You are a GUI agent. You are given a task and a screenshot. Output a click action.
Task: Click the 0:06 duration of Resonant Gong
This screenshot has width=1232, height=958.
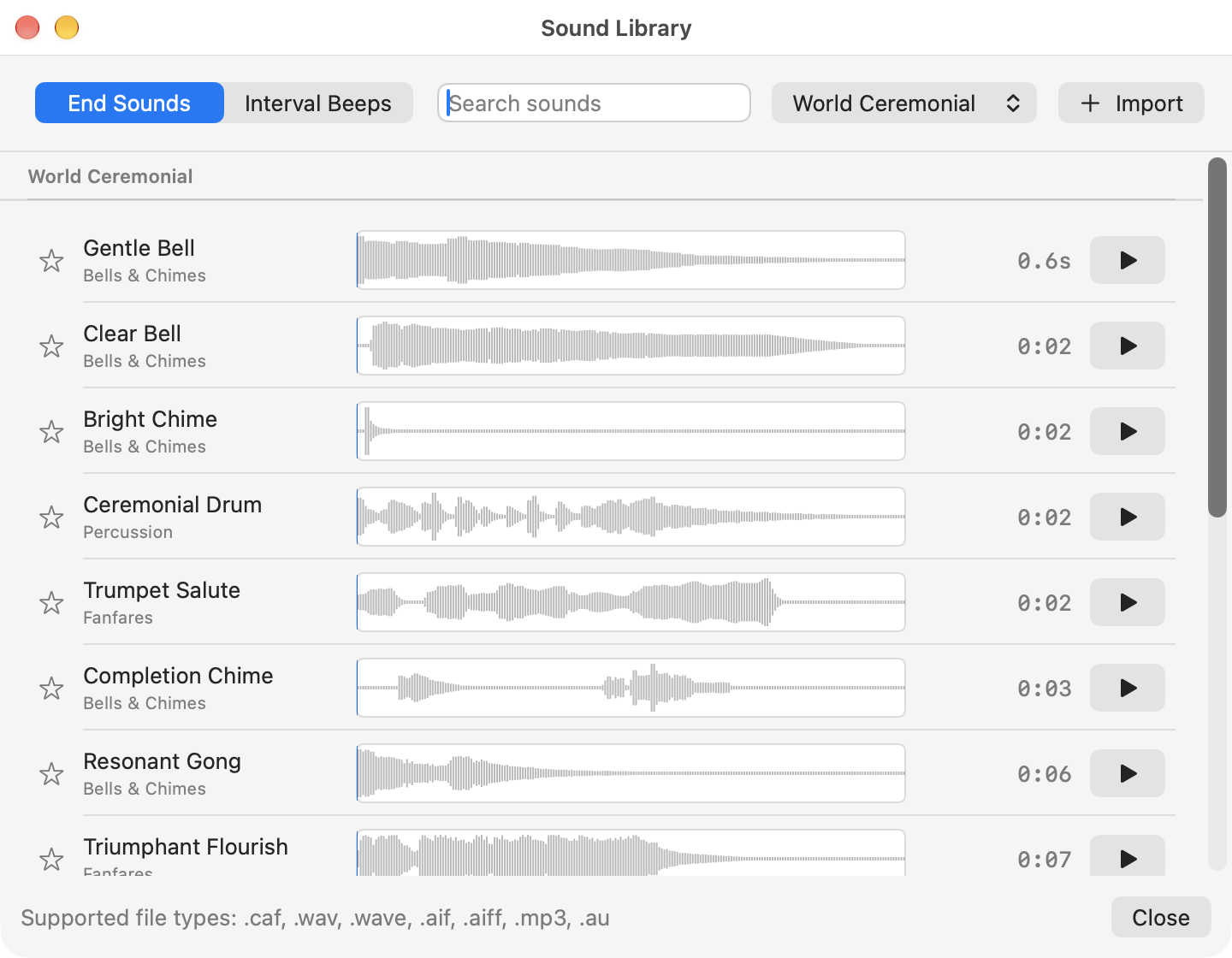(x=1044, y=774)
